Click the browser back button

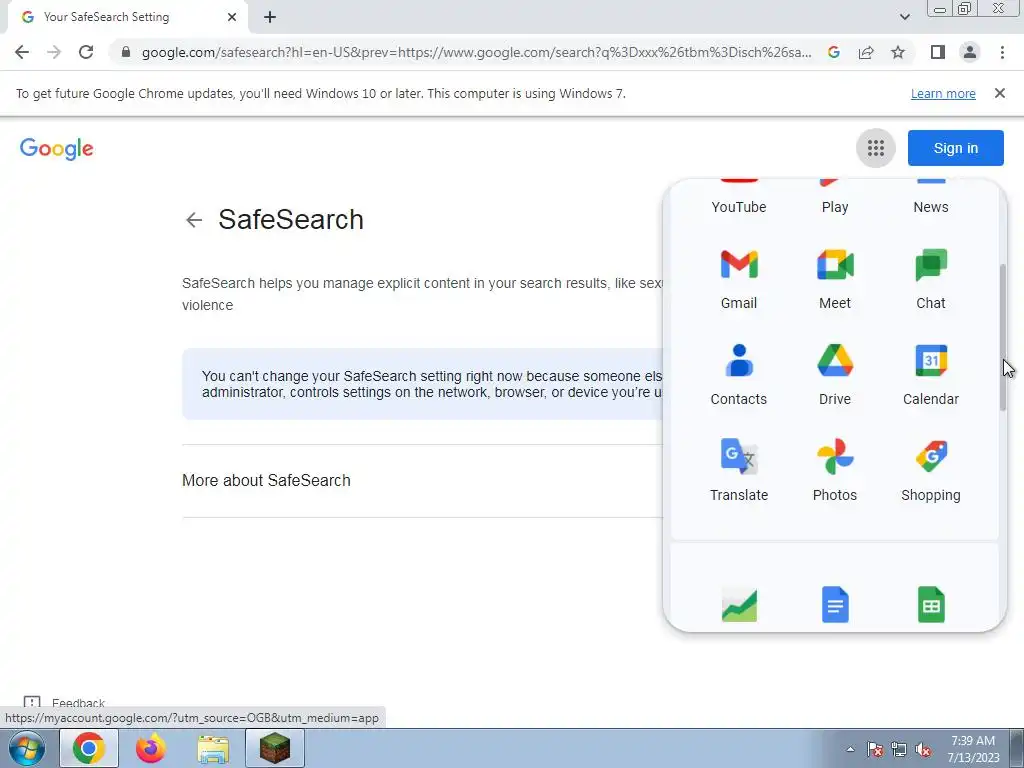[x=22, y=52]
